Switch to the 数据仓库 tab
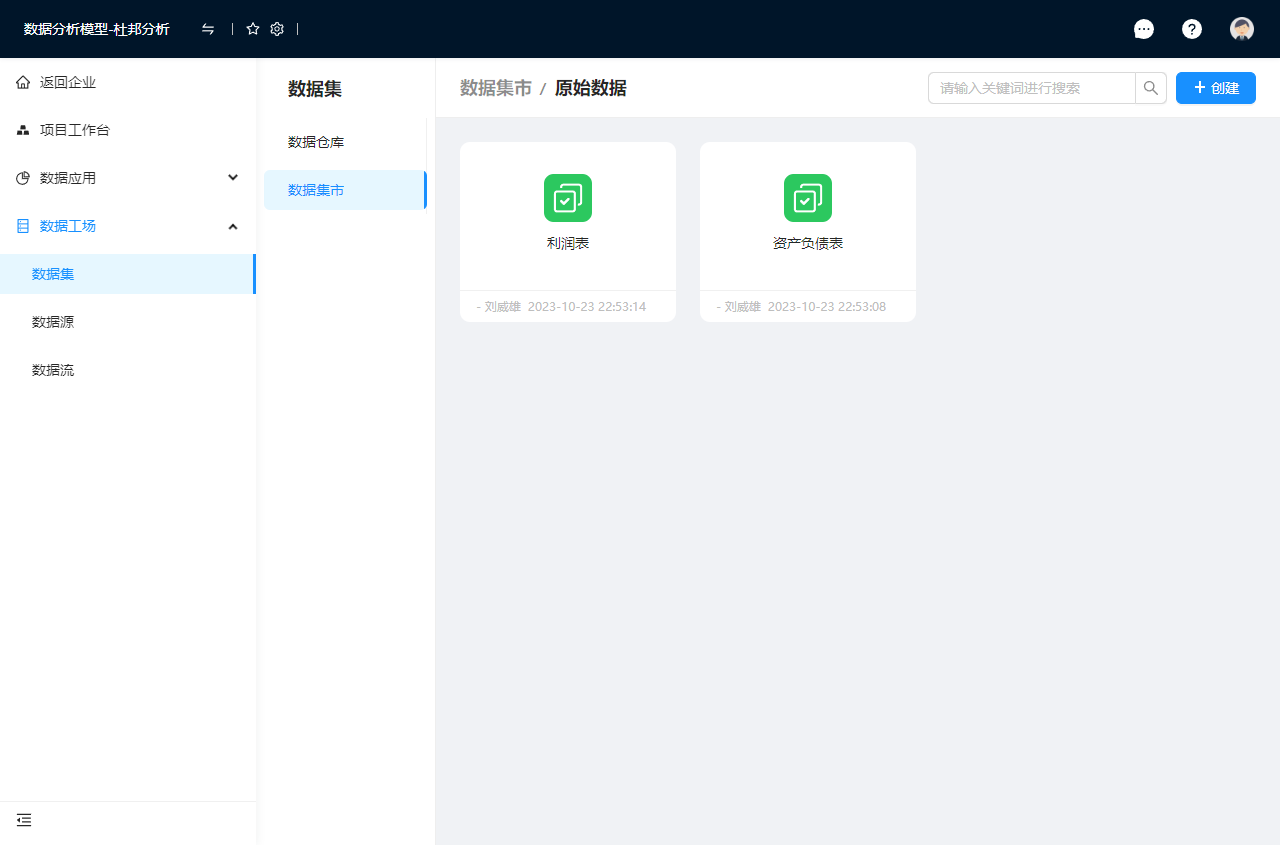 (x=316, y=142)
